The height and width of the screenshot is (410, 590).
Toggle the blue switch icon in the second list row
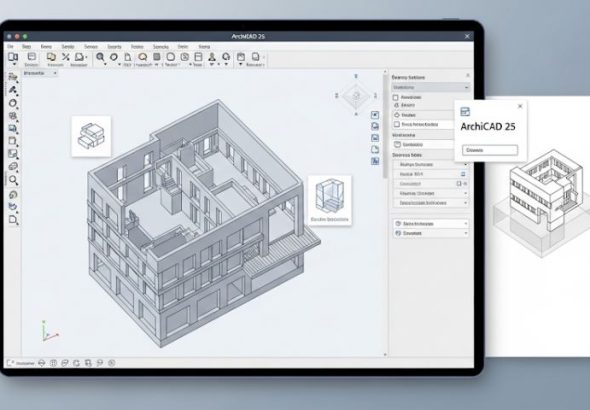463,174
